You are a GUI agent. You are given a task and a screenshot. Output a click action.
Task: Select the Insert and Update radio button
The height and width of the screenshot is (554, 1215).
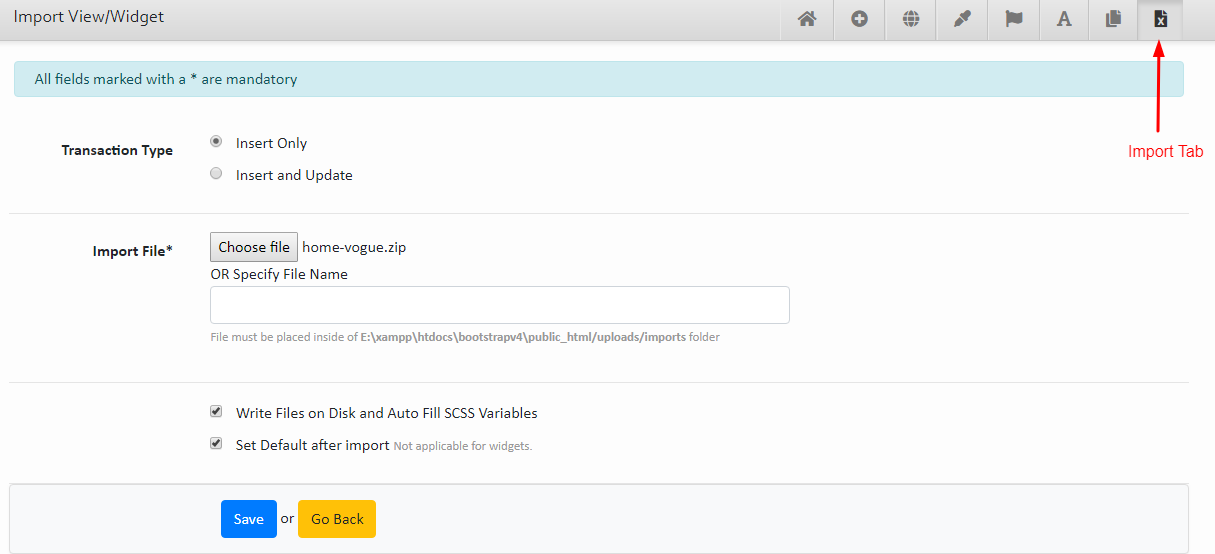click(x=216, y=173)
